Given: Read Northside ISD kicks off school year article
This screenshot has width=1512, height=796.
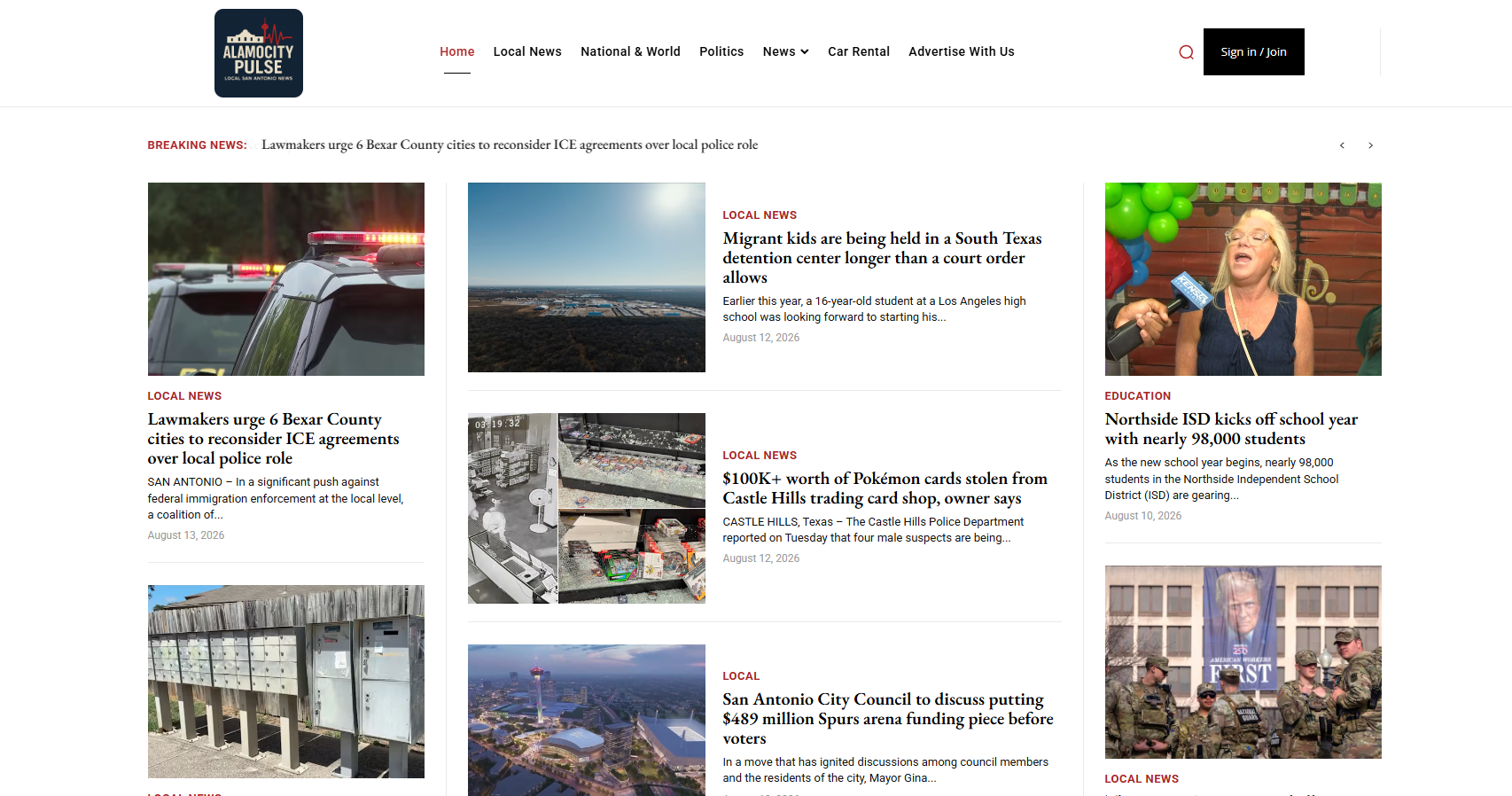Looking at the screenshot, I should click(1231, 429).
